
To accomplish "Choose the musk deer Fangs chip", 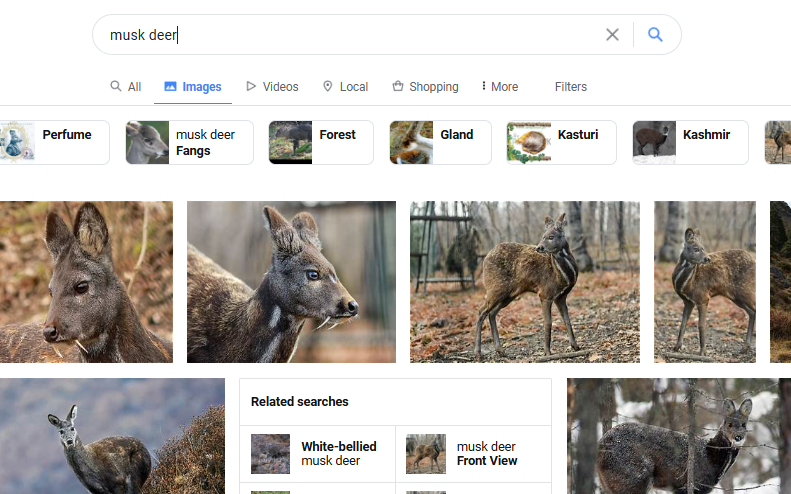I will pos(190,142).
